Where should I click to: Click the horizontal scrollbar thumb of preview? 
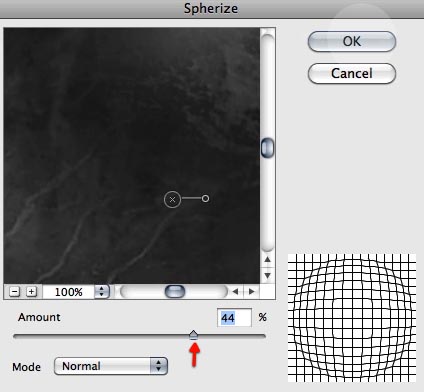(175, 292)
